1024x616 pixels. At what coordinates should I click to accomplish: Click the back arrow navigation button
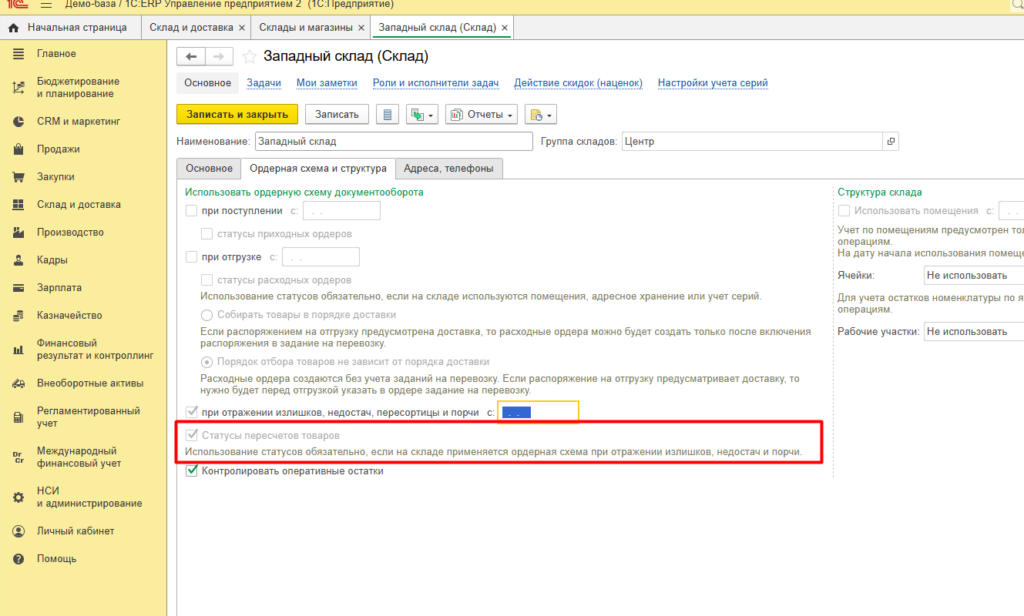(x=191, y=57)
